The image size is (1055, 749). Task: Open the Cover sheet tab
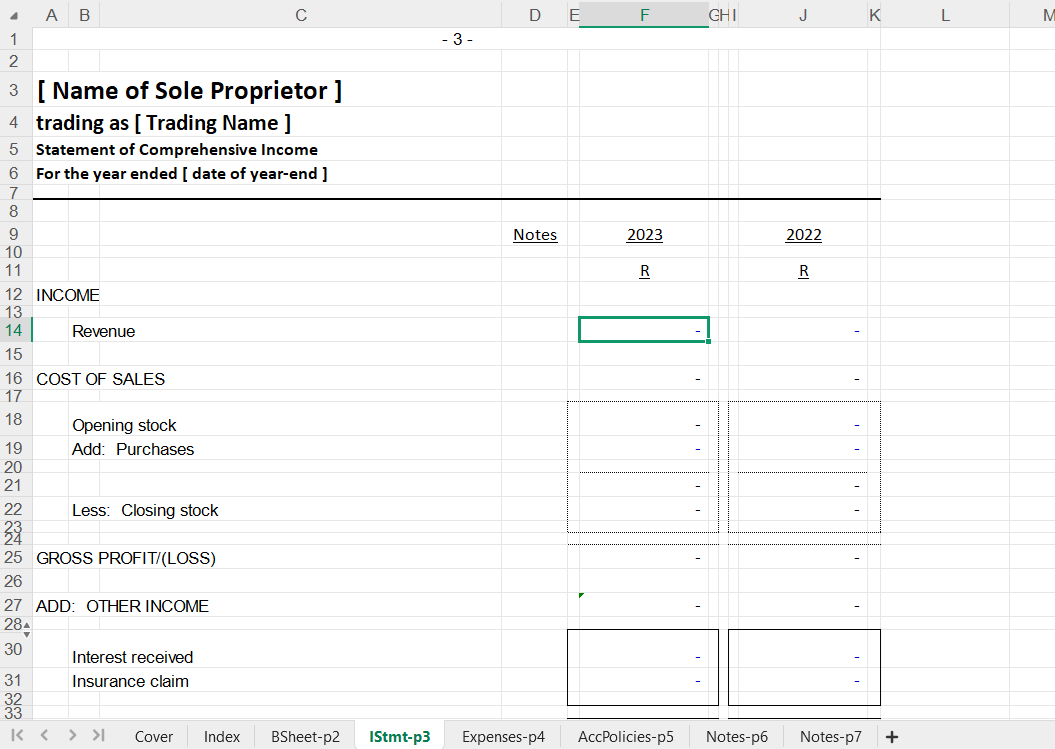[154, 737]
